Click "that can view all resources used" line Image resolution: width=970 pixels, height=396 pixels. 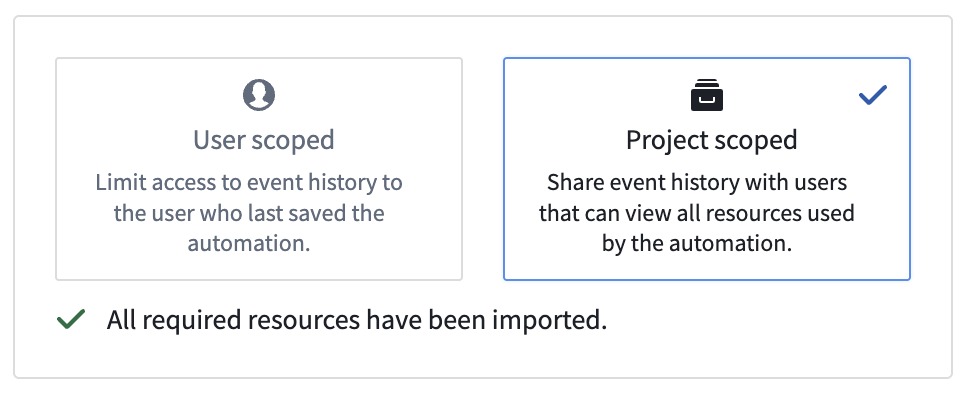[x=697, y=213]
